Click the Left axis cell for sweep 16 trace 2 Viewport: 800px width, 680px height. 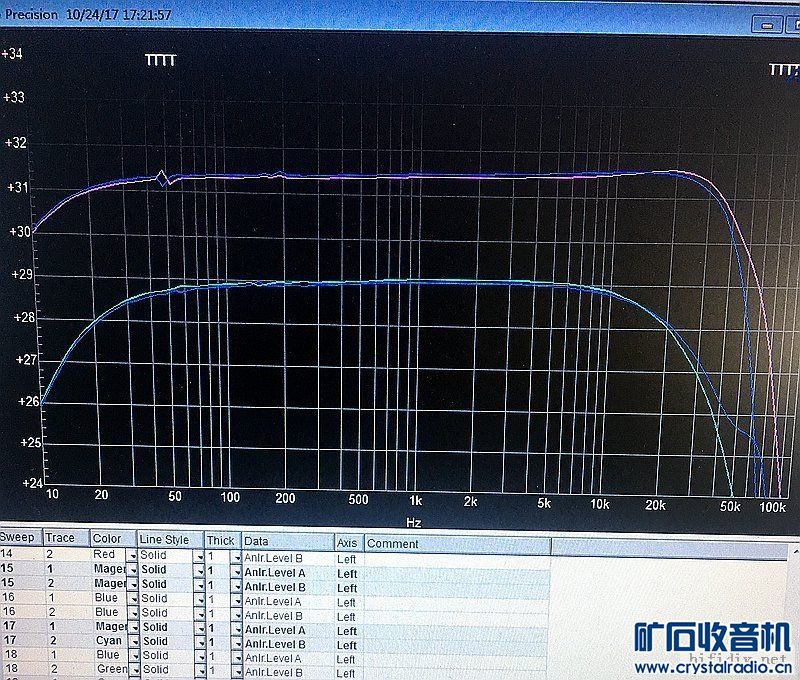tap(350, 617)
